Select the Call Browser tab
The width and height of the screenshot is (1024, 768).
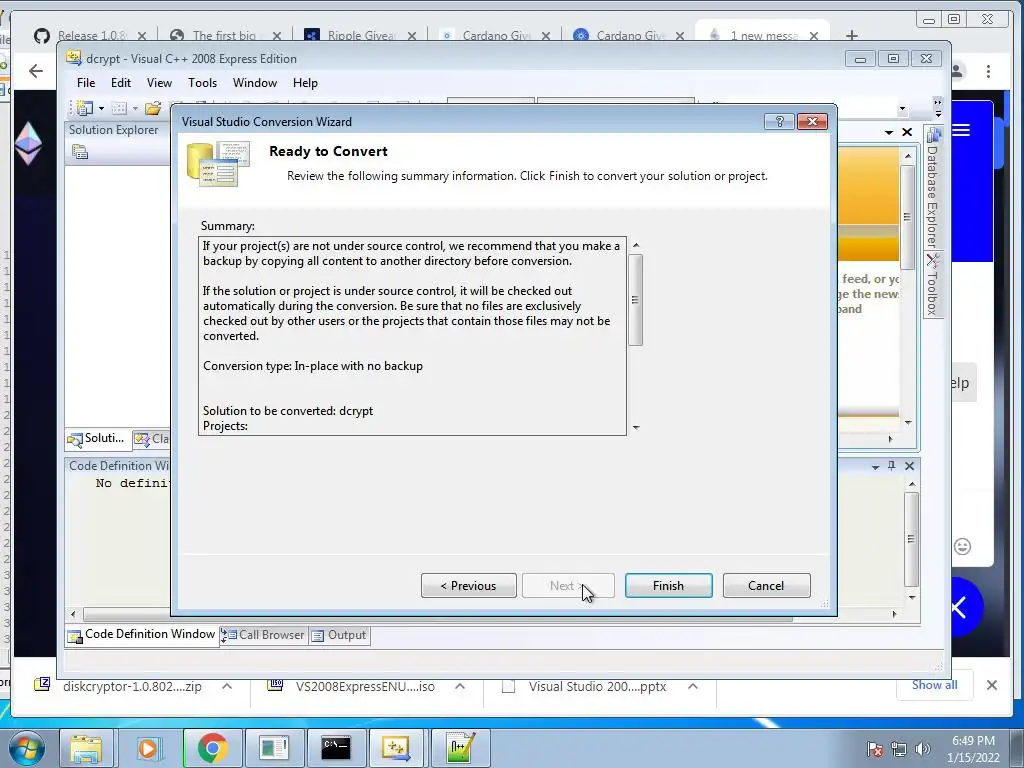click(x=263, y=635)
